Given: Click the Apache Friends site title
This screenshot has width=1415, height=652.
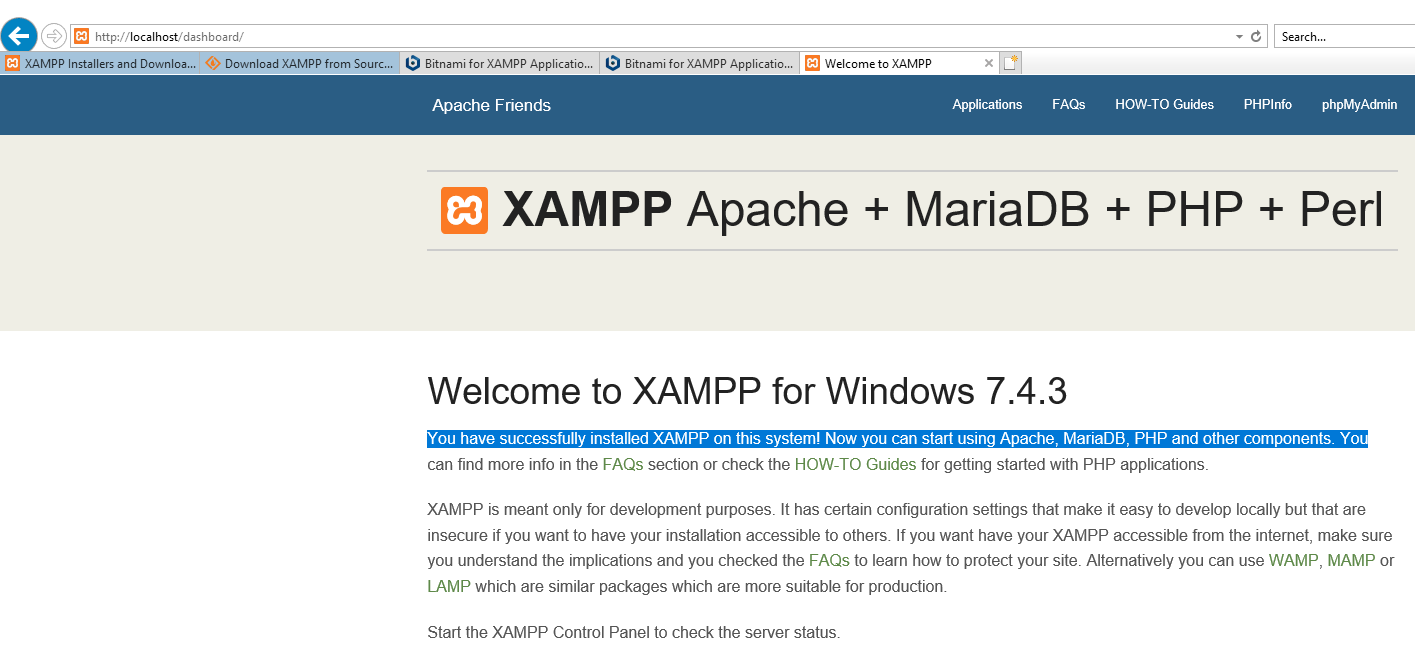Looking at the screenshot, I should tap(491, 105).
